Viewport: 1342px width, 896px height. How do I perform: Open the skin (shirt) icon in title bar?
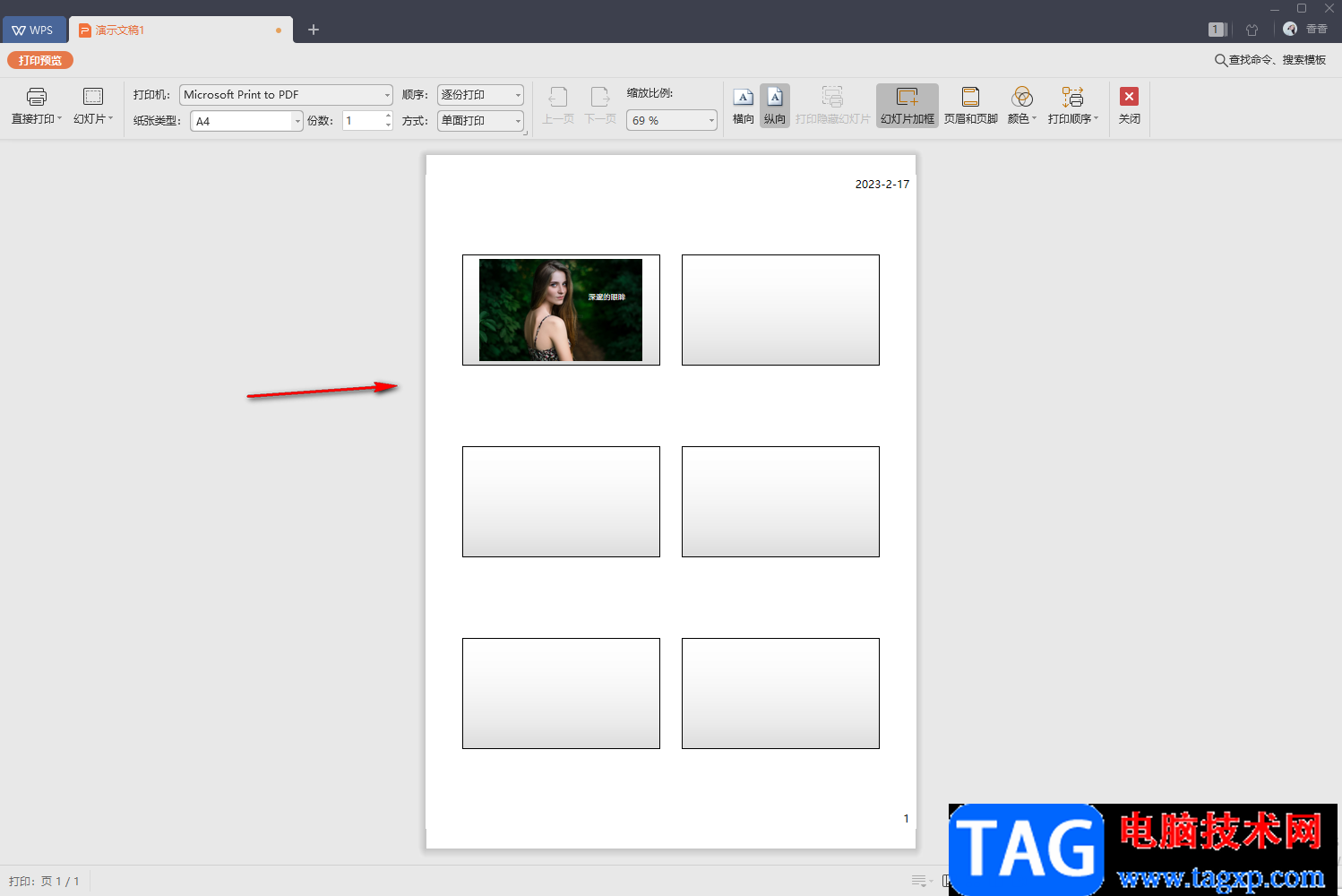coord(1252,30)
